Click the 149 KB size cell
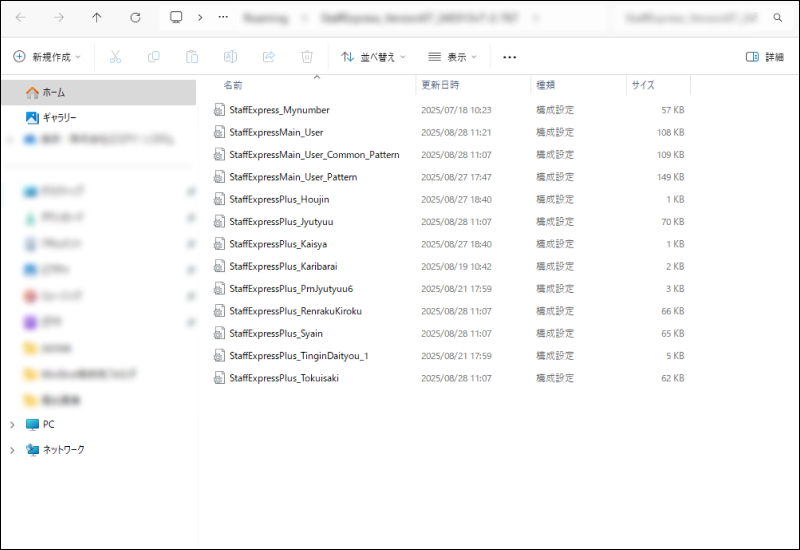This screenshot has height=550, width=800. tap(670, 177)
